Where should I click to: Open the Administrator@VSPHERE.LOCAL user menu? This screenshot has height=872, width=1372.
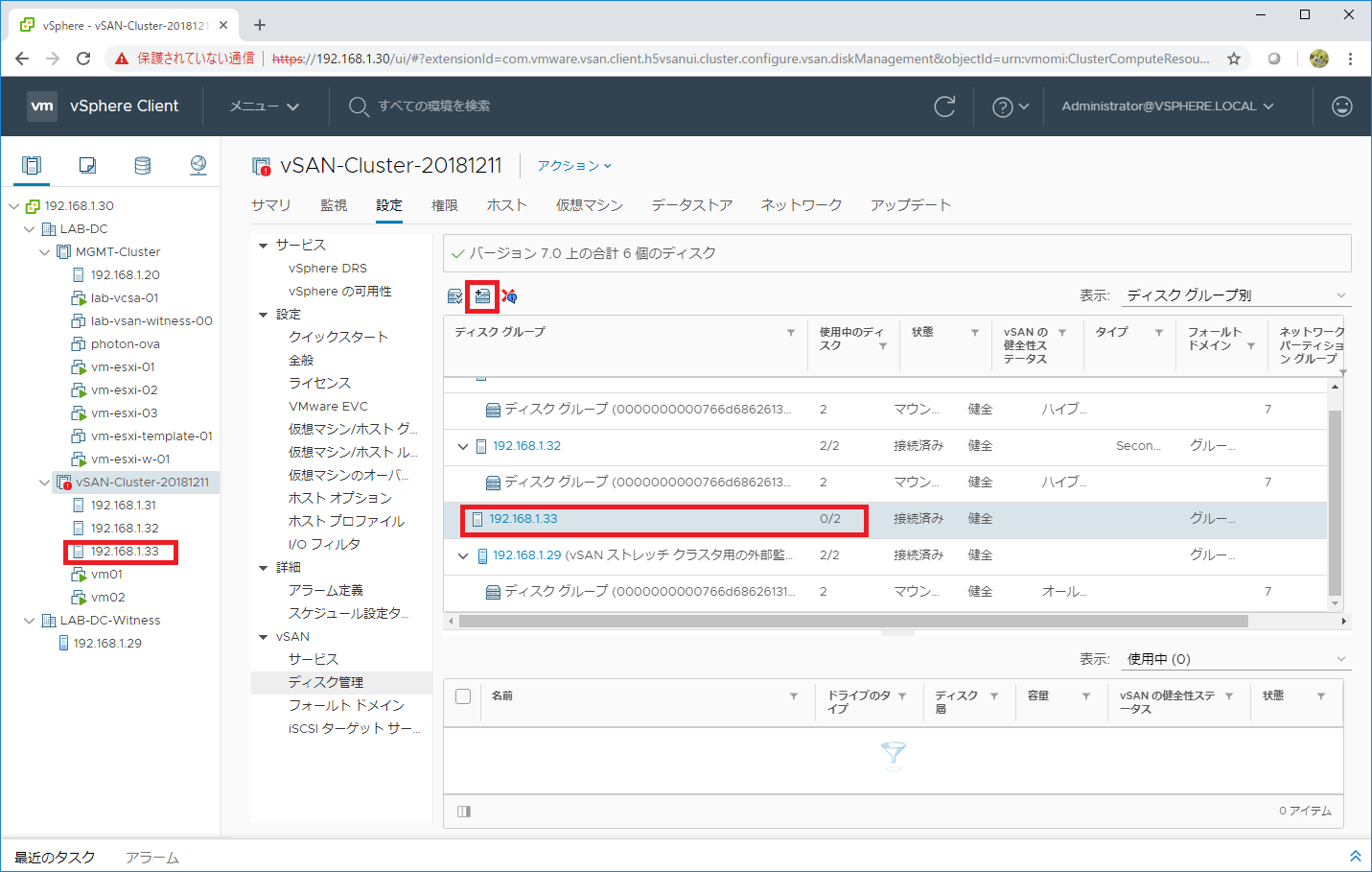pos(1168,106)
